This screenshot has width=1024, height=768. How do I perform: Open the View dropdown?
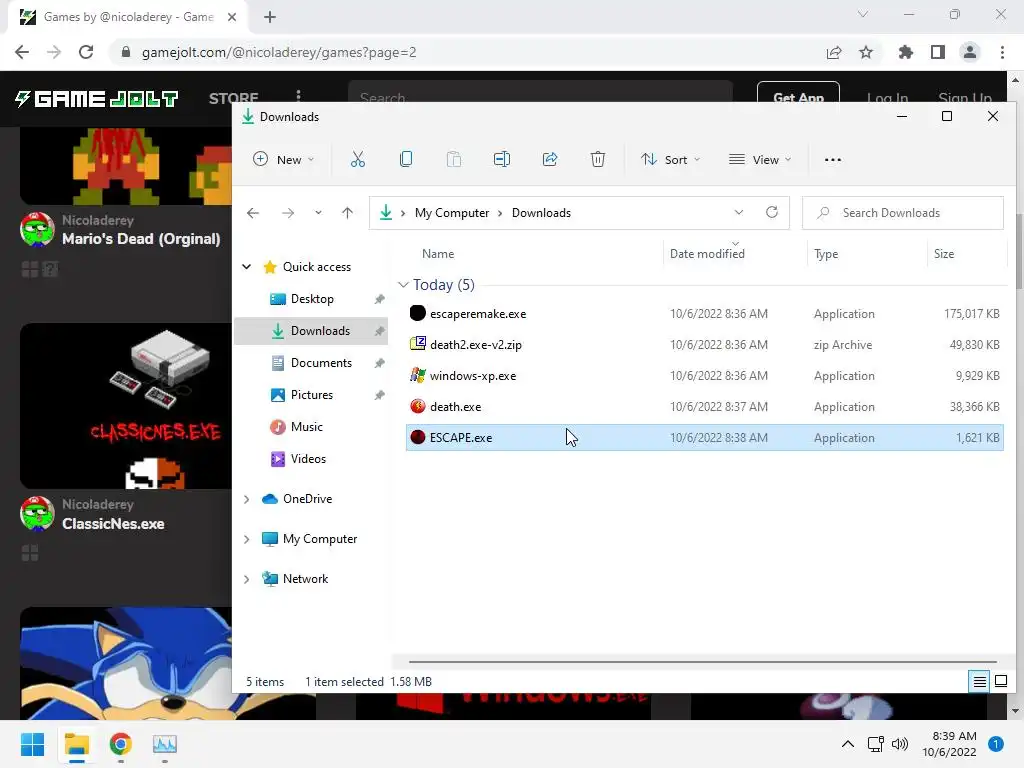760,159
